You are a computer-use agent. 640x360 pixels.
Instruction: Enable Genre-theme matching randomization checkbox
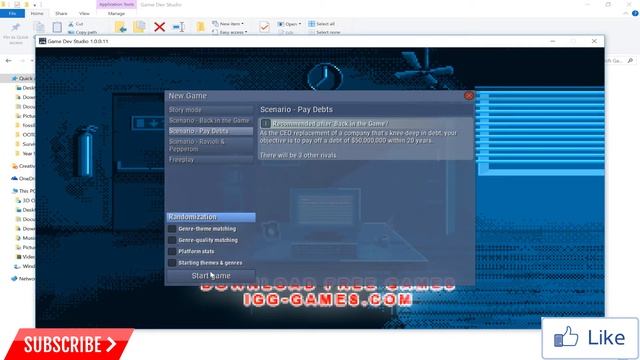coord(172,229)
